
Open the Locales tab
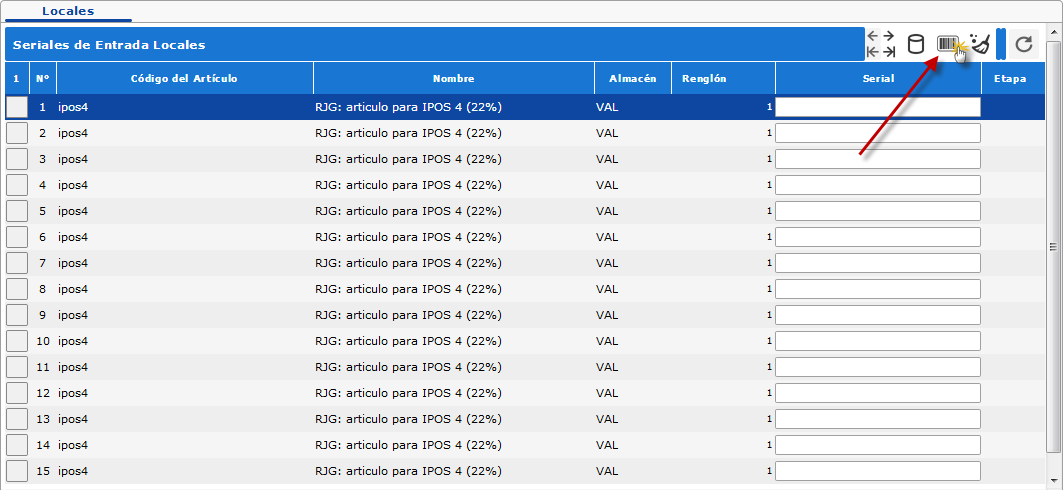(x=68, y=12)
